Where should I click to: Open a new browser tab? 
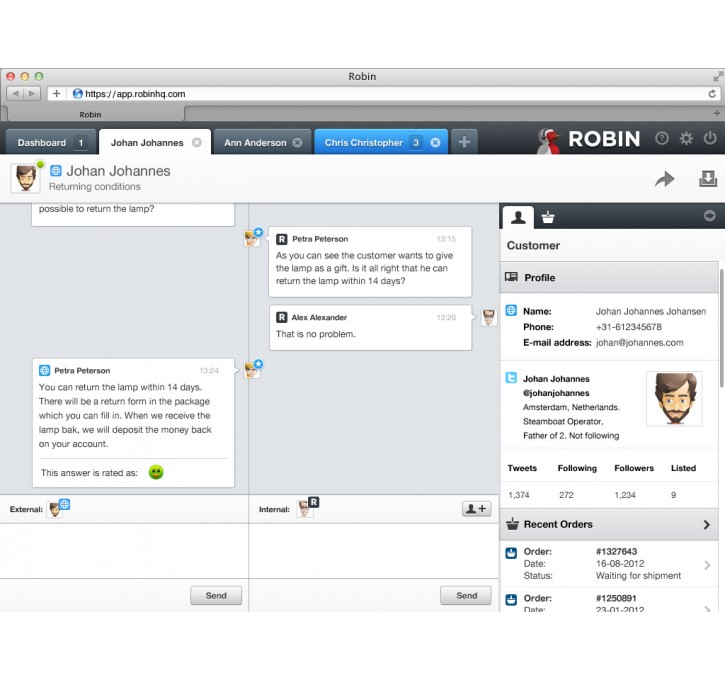click(x=717, y=113)
